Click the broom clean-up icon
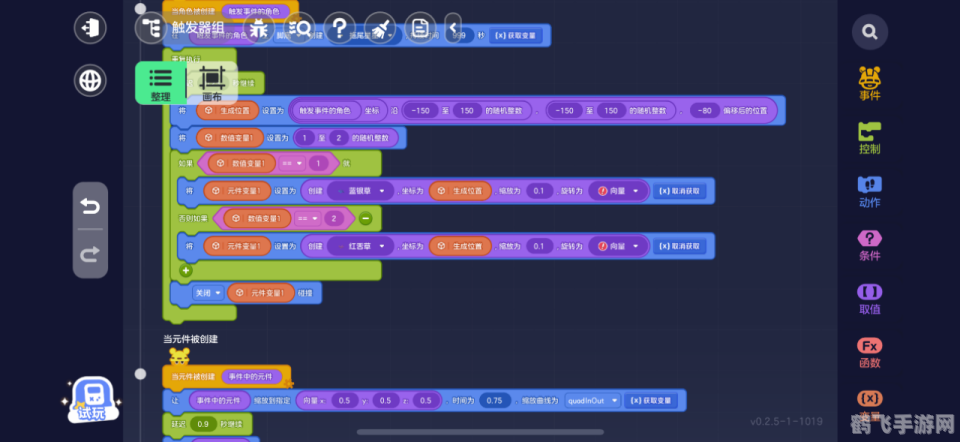 click(x=378, y=27)
